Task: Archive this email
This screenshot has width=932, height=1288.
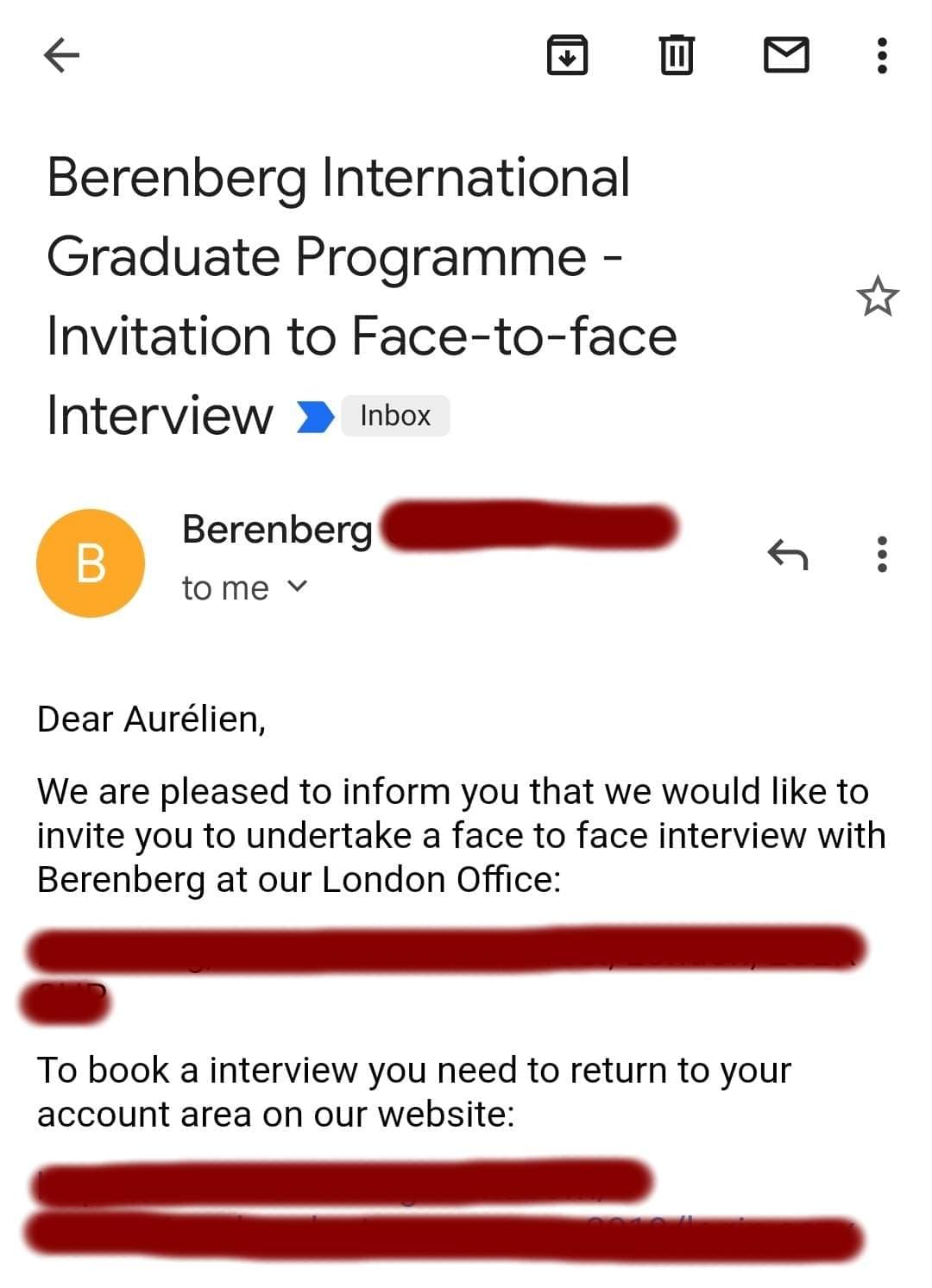Action: click(567, 56)
